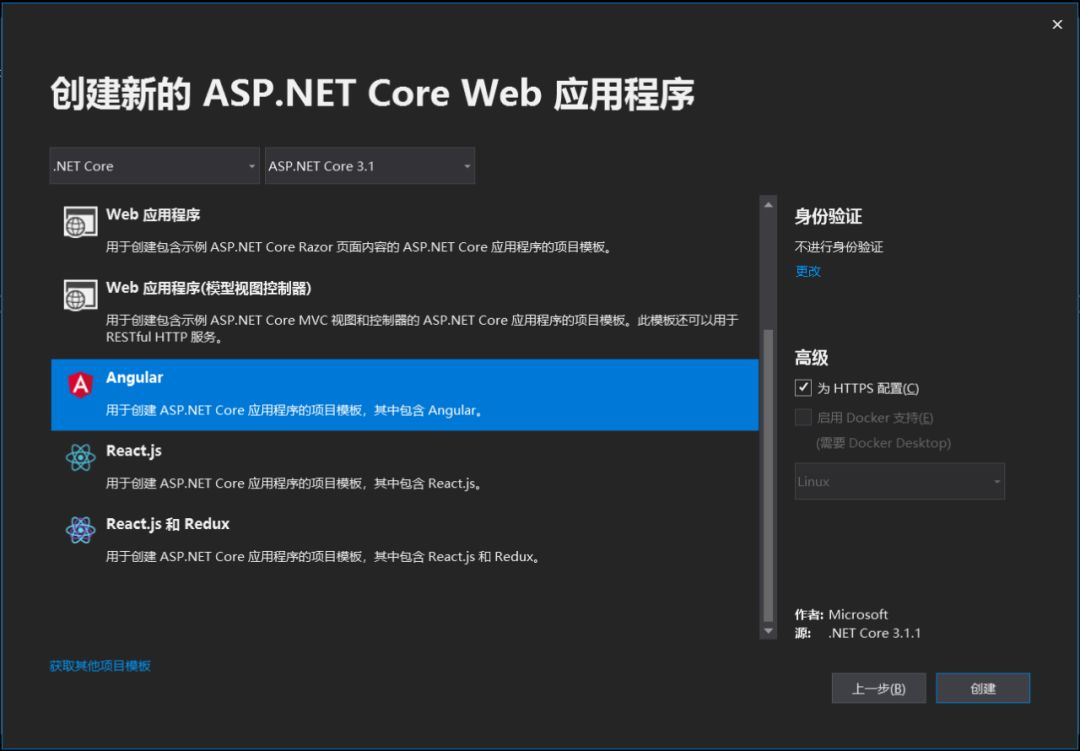Select the React.js 和 Redux template title
The image size is (1080, 751).
click(167, 524)
